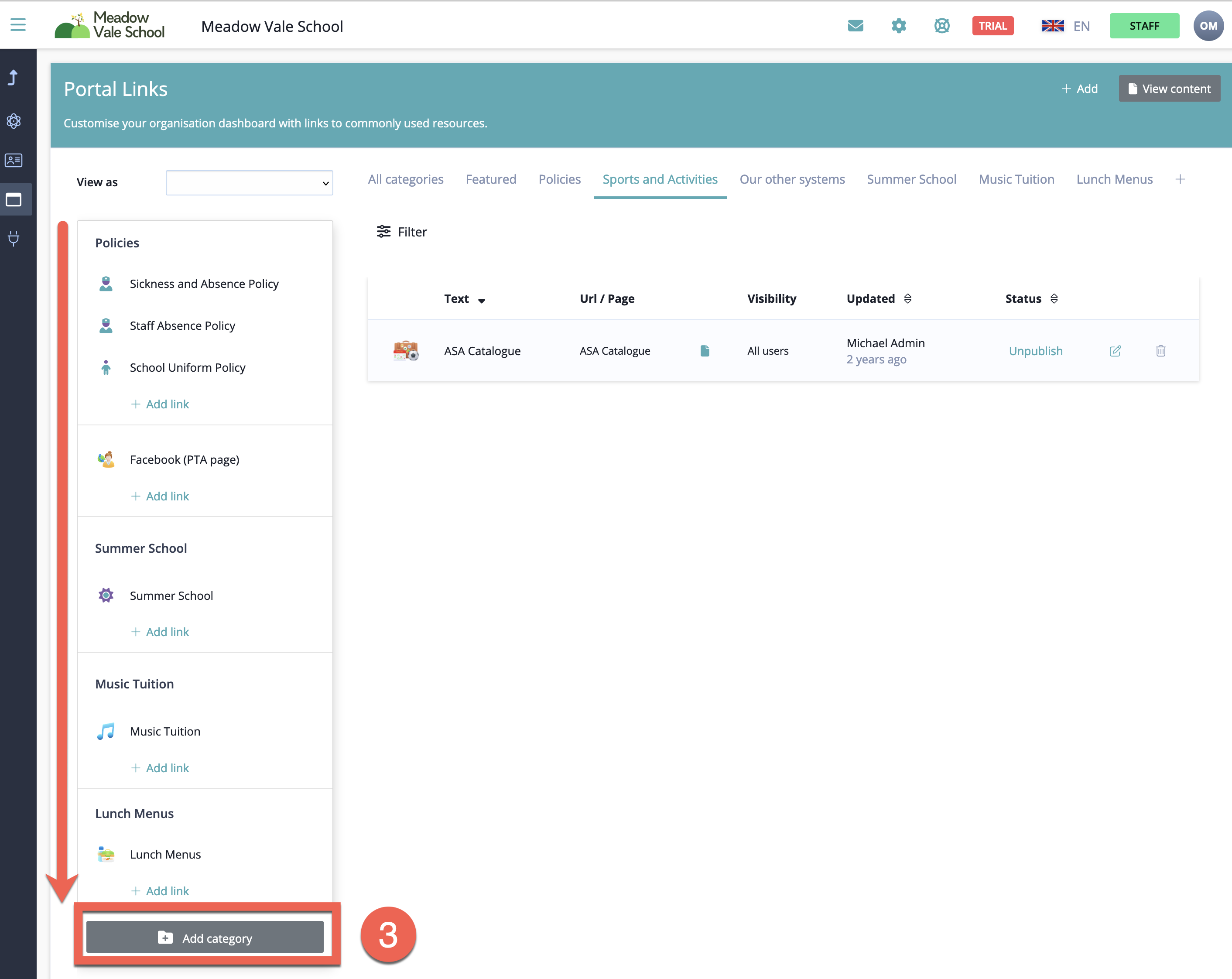The width and height of the screenshot is (1232, 979).
Task: Select the sidebar portal window icon
Action: point(14,199)
